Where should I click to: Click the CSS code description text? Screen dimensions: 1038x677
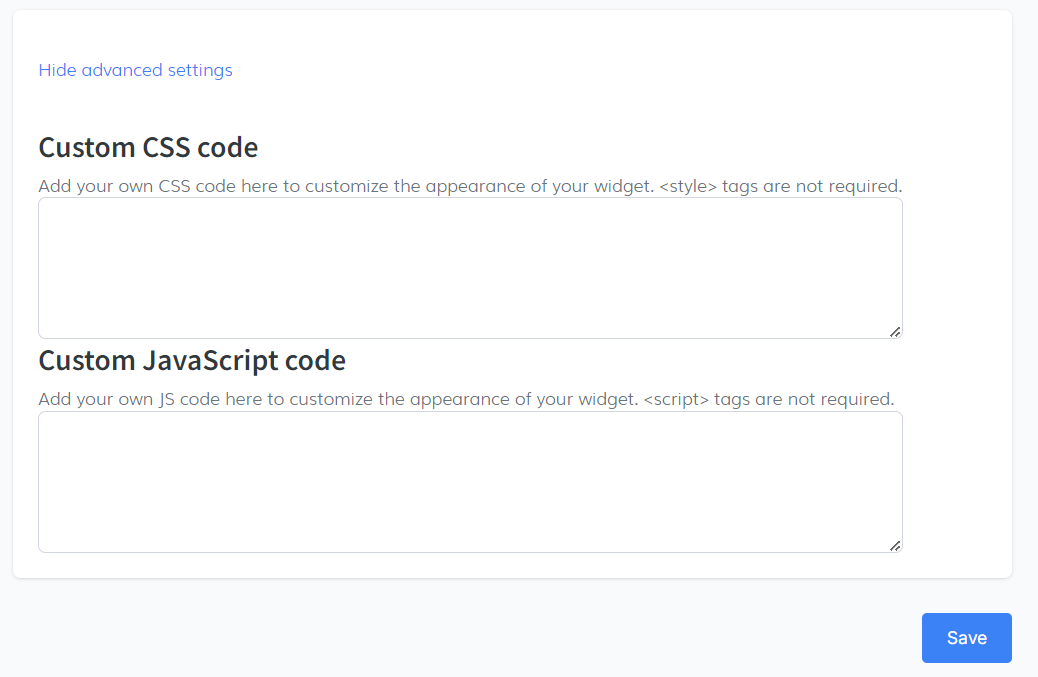pyautogui.click(x=300, y=186)
